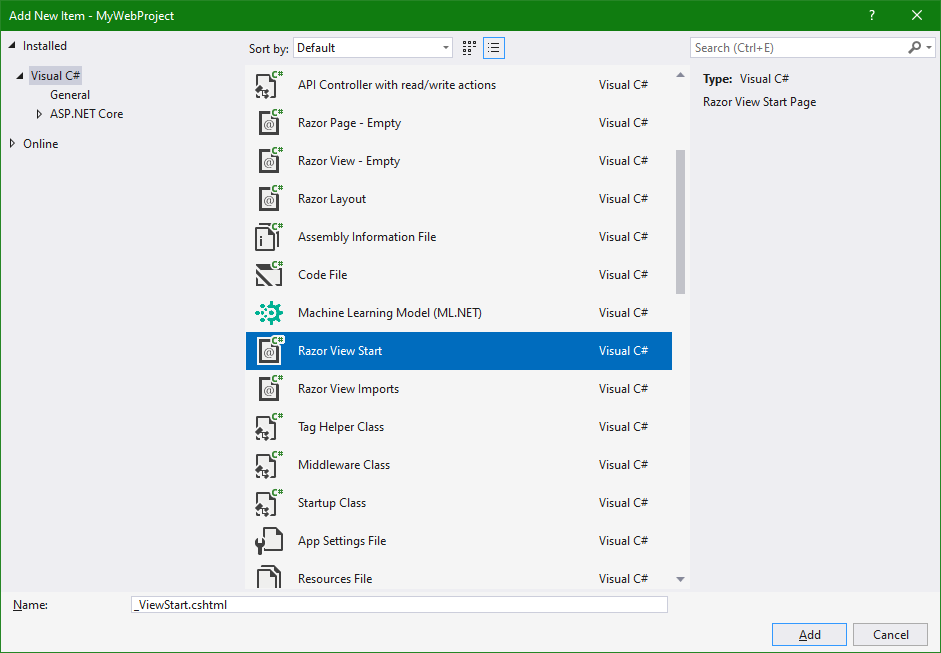Image resolution: width=941 pixels, height=653 pixels.
Task: Close the Add New Item dialog
Action: point(916,16)
